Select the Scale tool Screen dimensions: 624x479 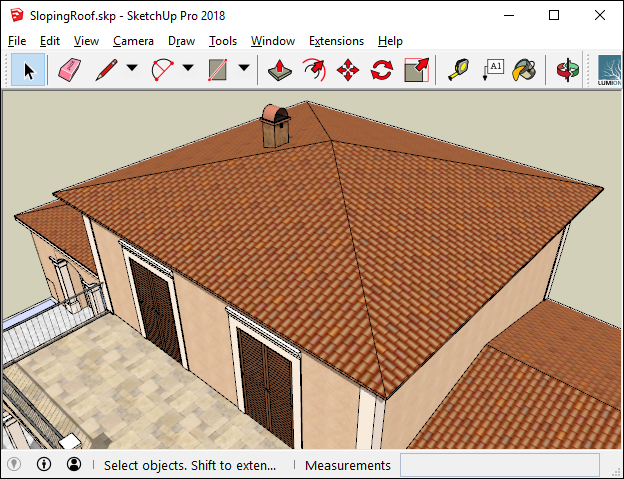(415, 70)
